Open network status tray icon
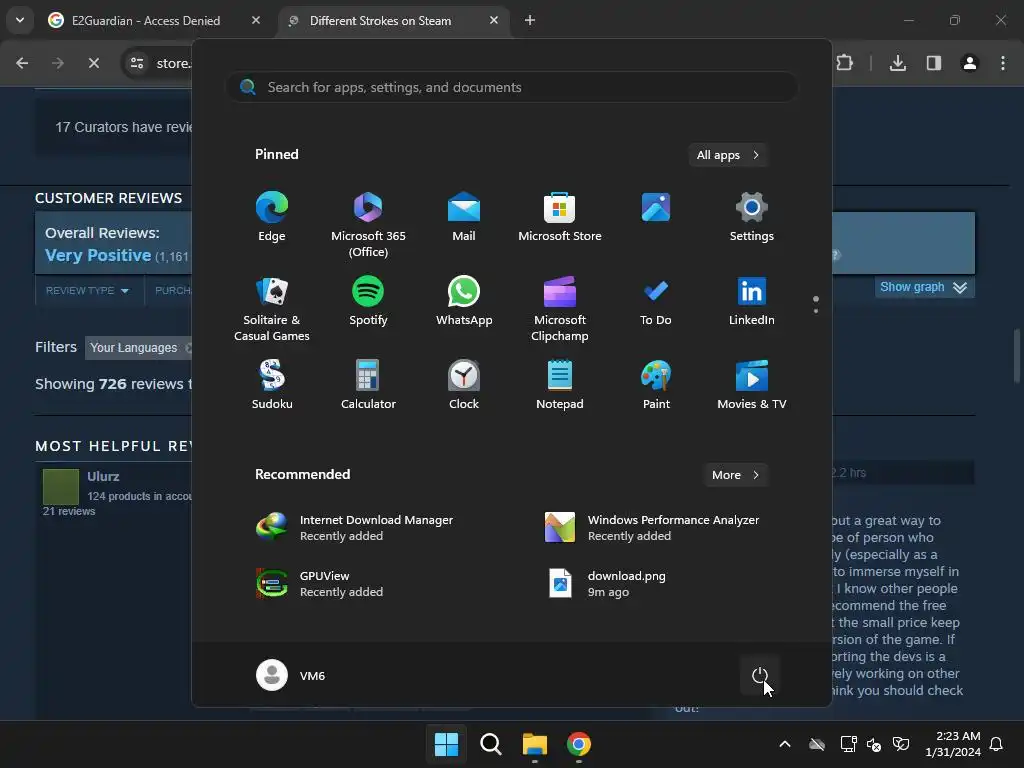 [848, 744]
